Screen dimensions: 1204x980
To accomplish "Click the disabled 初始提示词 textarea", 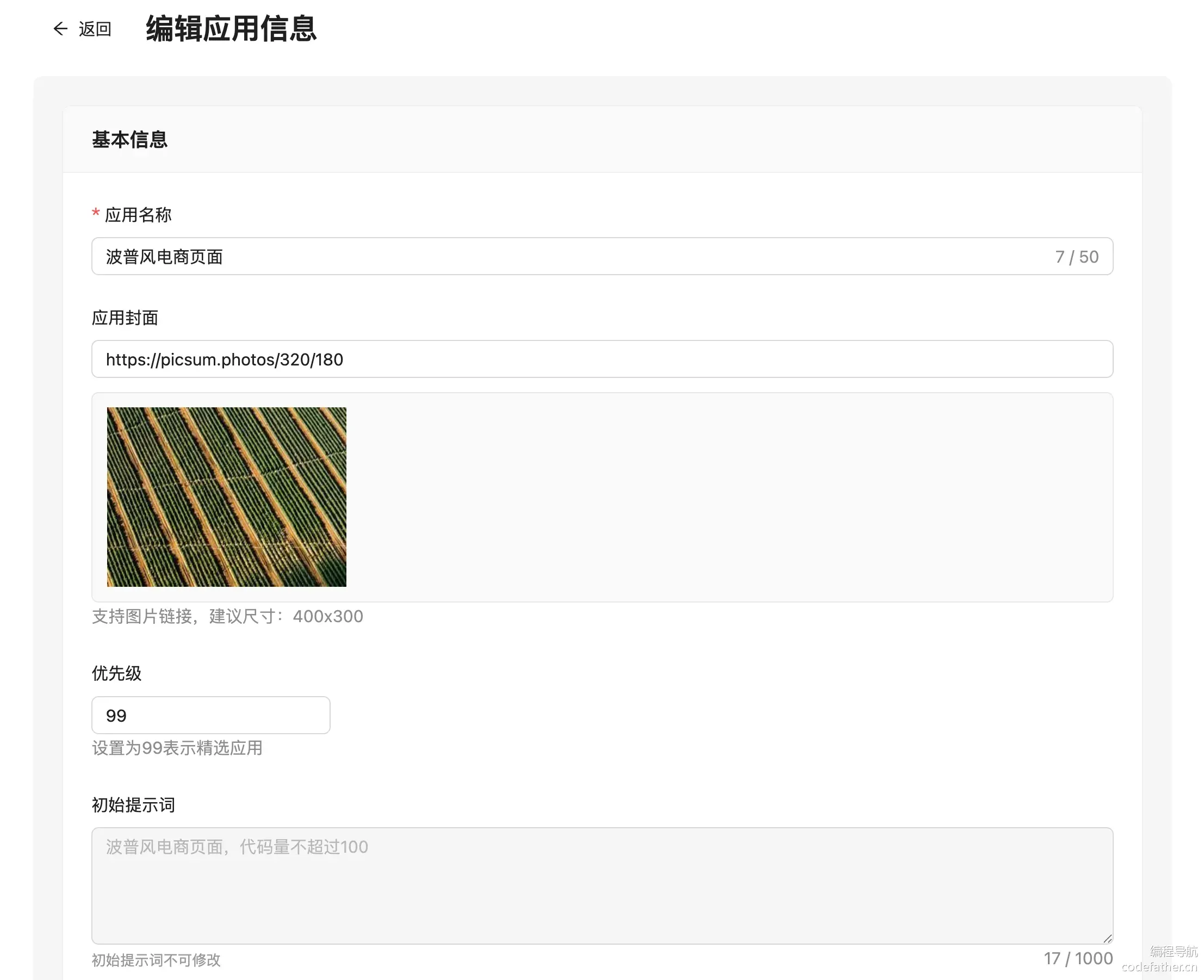I will pos(601,886).
